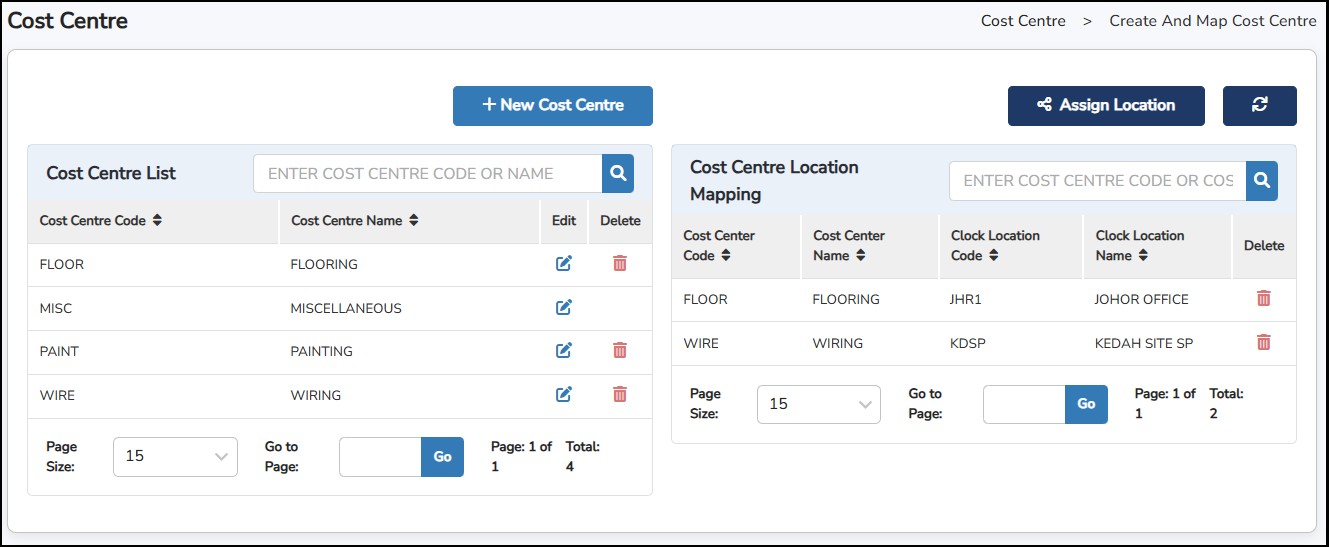Open Page Size dropdown in Location Mapping

(x=818, y=404)
